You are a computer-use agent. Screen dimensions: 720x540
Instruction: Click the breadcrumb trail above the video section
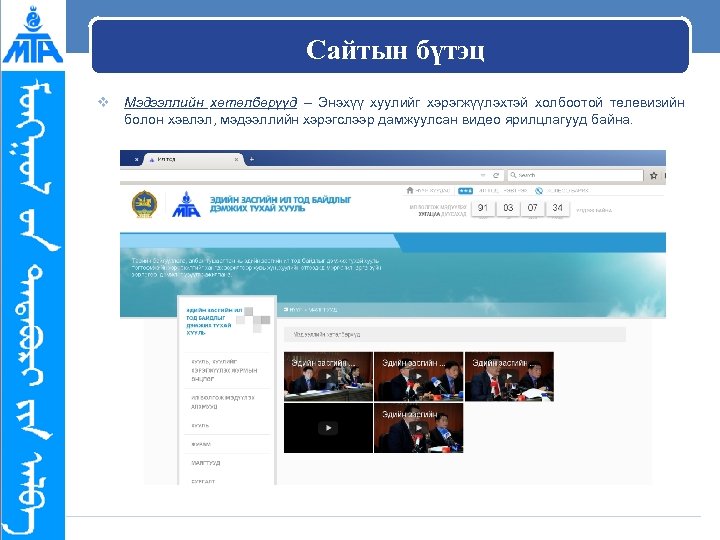point(311,309)
